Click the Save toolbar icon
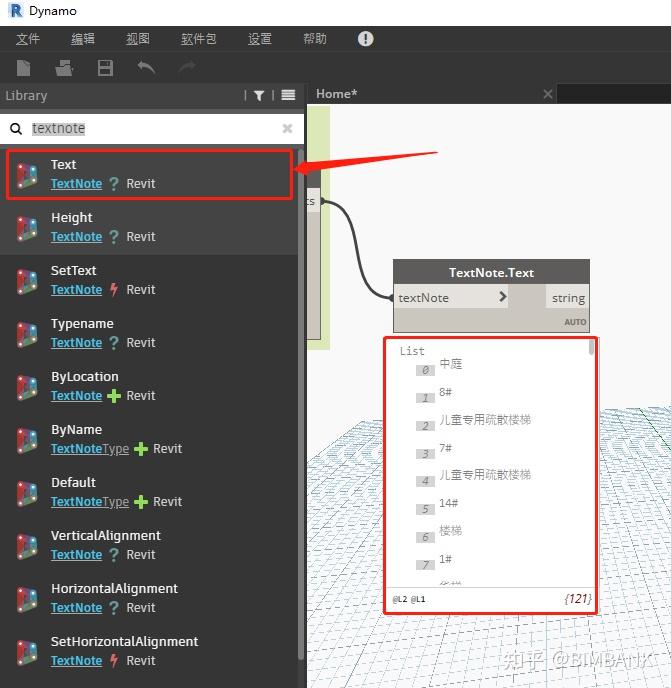The image size is (671, 688). pos(105,68)
